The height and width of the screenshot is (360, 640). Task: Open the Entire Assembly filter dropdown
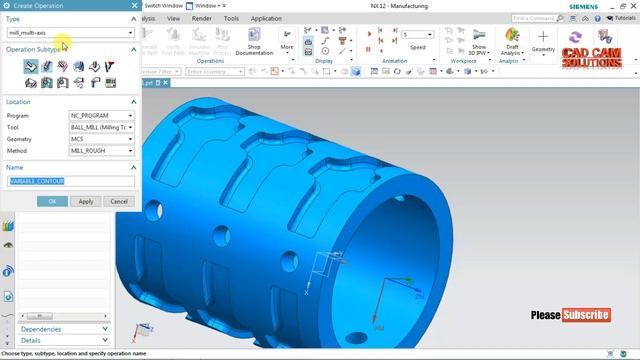(215, 72)
